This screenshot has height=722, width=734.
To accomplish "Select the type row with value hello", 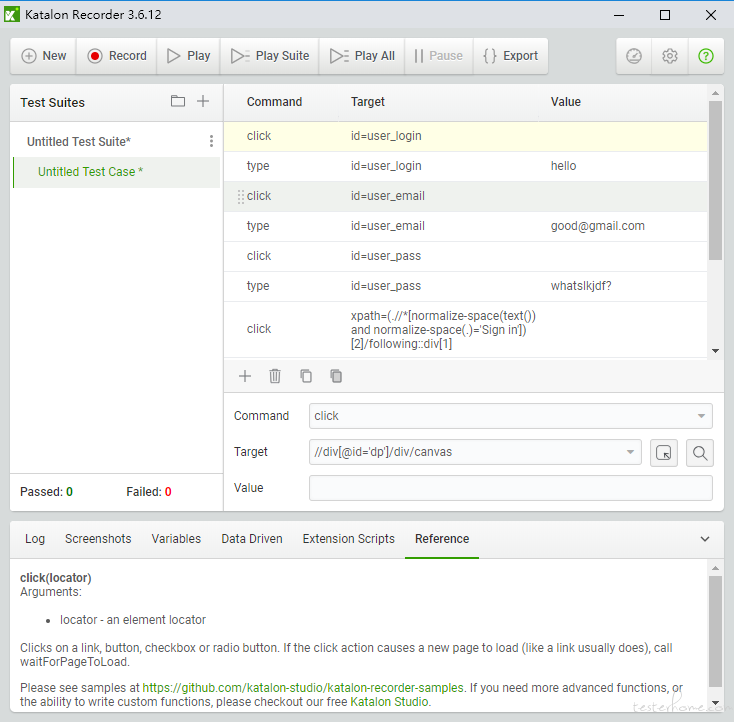I will click(466, 166).
